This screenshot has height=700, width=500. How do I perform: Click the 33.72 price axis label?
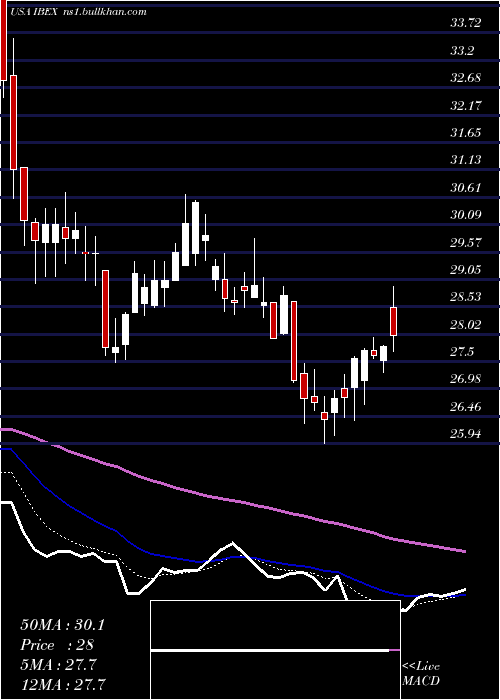[466, 23]
